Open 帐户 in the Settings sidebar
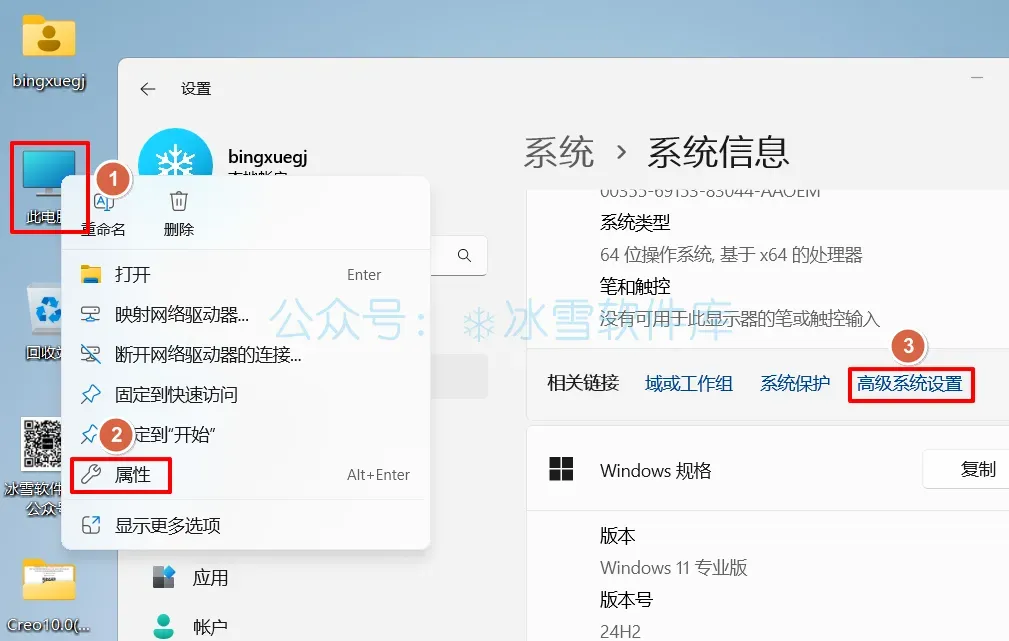Viewport: 1009px width, 641px height. 190,627
